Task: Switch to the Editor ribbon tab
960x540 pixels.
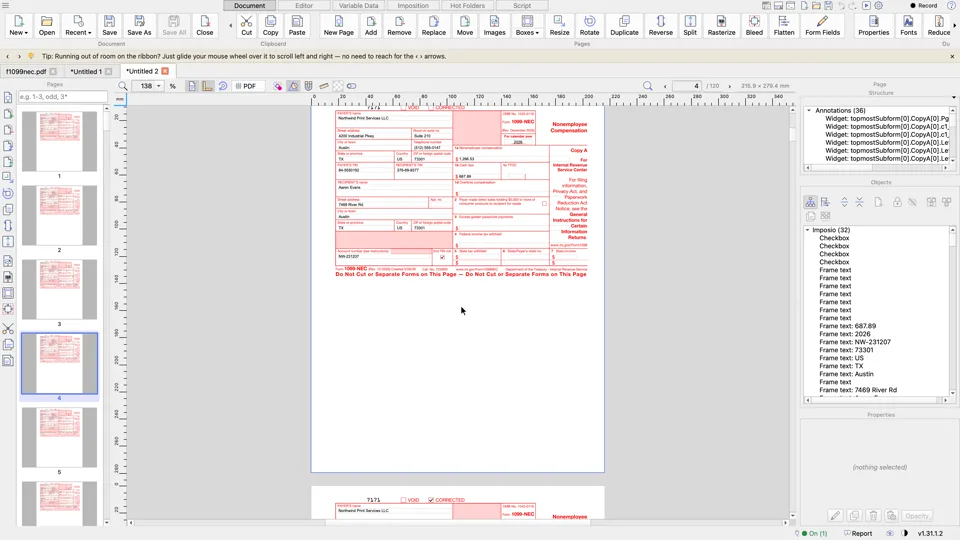Action: coord(304,6)
